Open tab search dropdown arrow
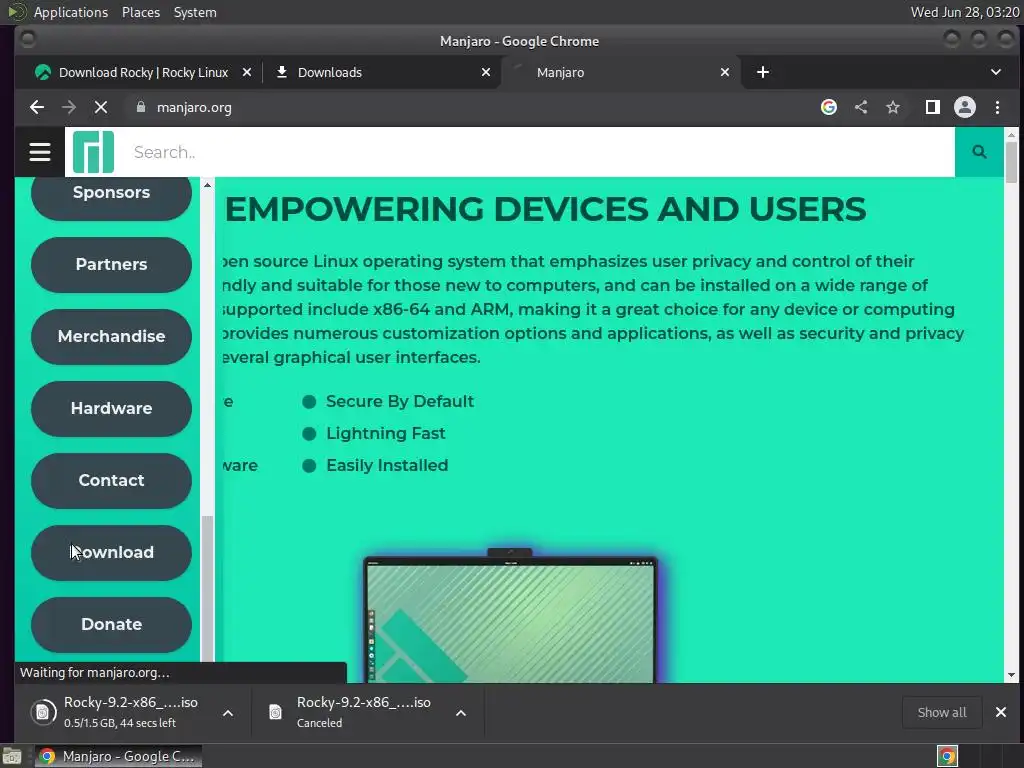The height and width of the screenshot is (768, 1024). [996, 72]
